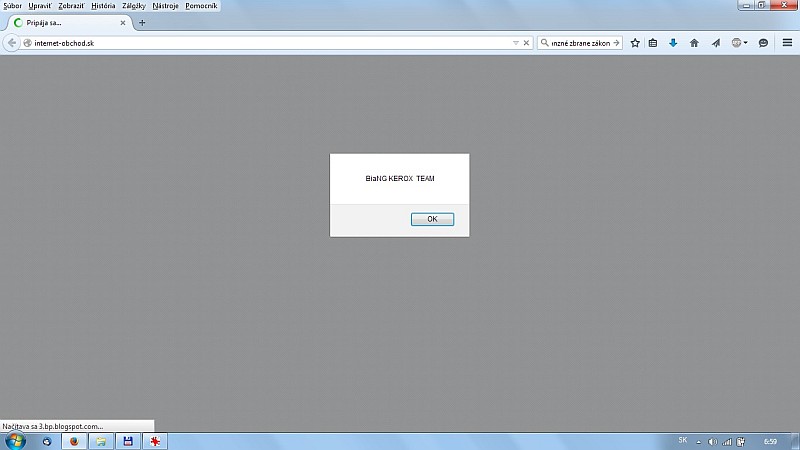The width and height of the screenshot is (800, 450).
Task: Go to the Home page icon
Action: click(694, 43)
